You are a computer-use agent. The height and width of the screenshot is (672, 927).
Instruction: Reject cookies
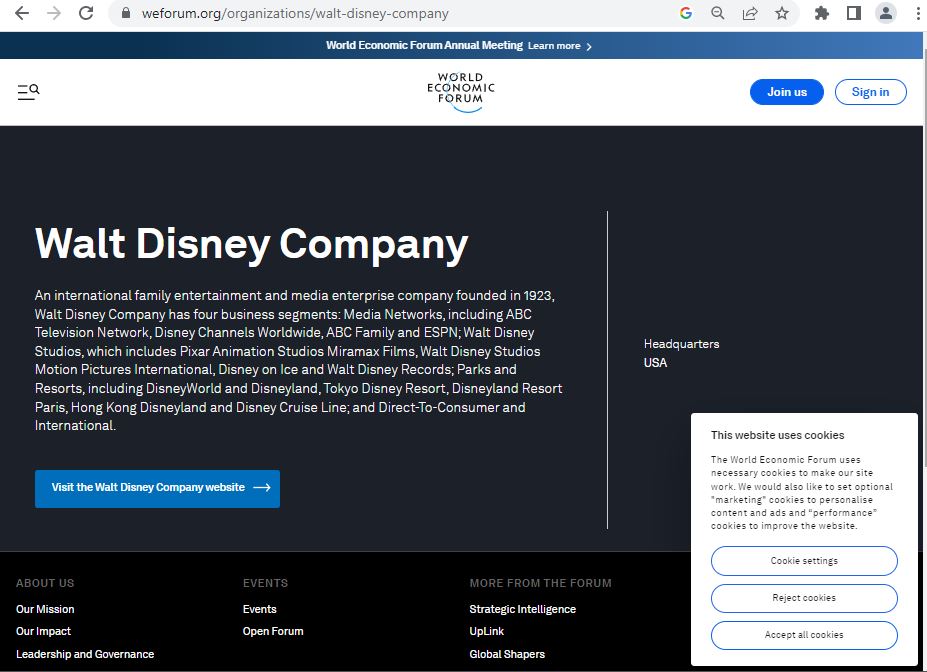coord(804,598)
